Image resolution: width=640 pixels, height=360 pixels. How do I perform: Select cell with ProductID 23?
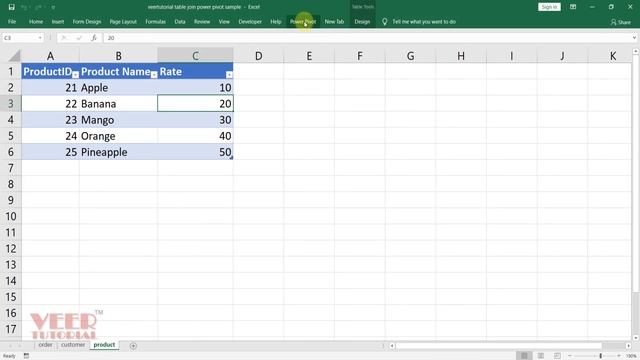point(50,120)
